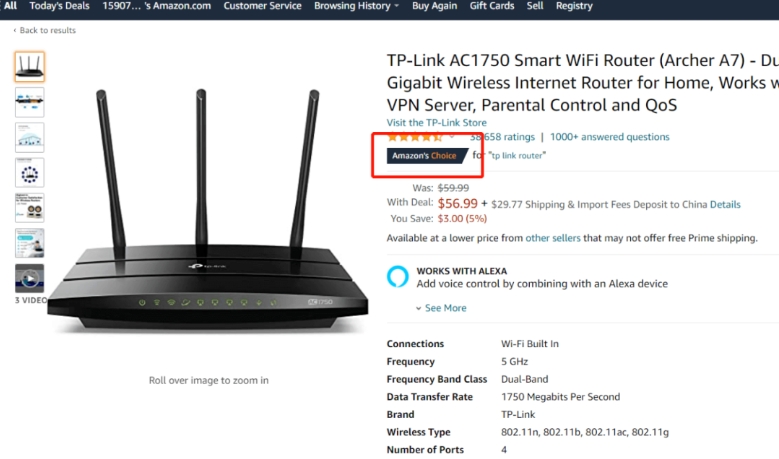The image size is (779, 459).
Task: Open 1000+ answered questions link
Action: click(x=610, y=137)
